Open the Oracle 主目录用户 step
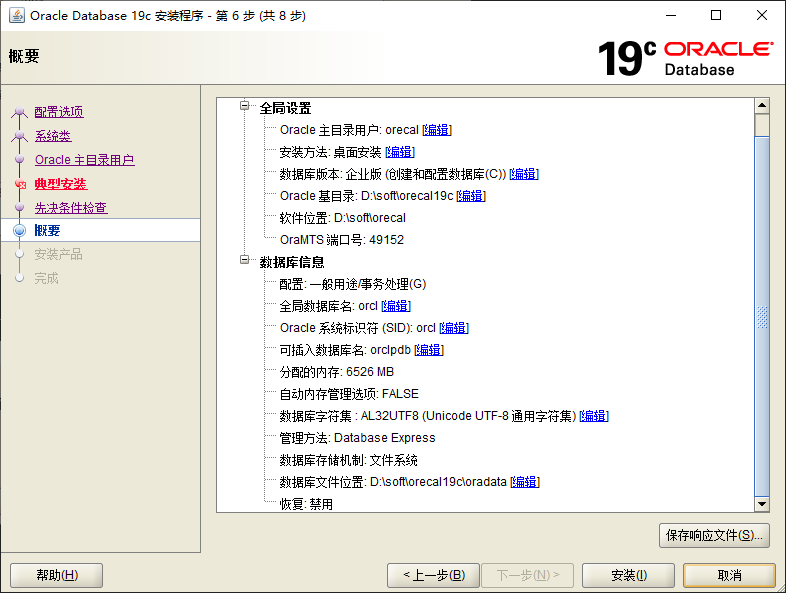786x593 pixels. (x=85, y=160)
